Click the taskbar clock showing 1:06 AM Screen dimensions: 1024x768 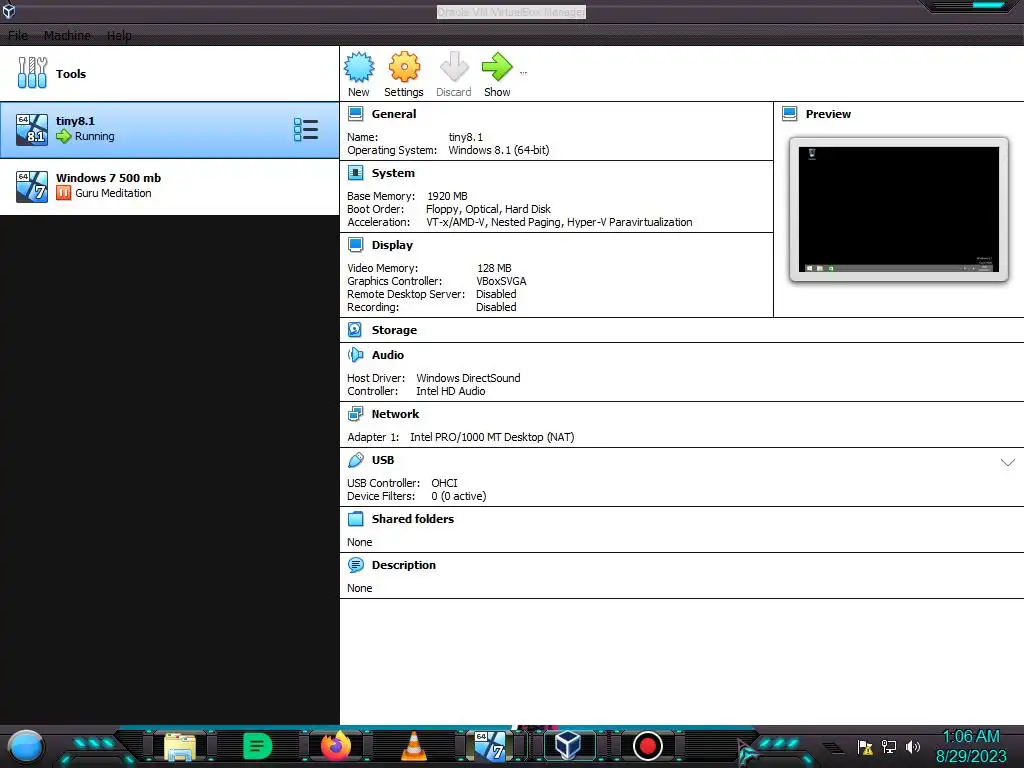971,736
